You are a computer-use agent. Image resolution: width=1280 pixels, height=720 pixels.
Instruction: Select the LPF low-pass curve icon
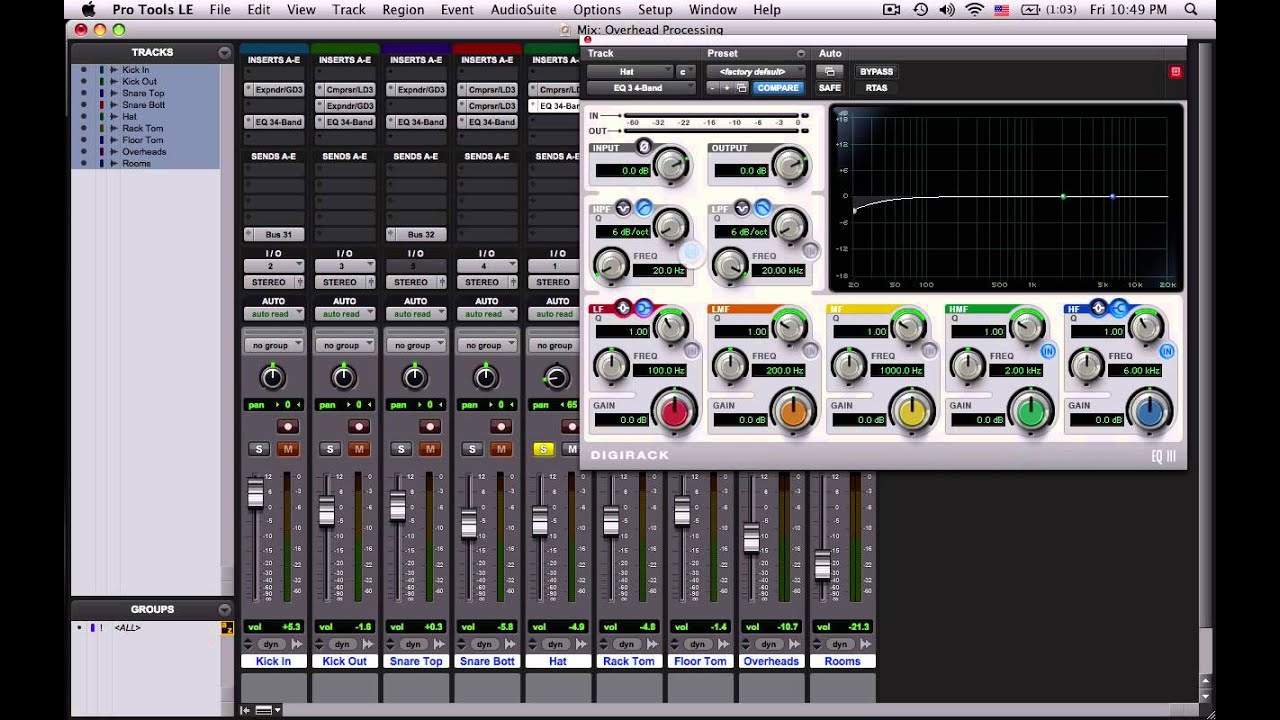click(762, 208)
